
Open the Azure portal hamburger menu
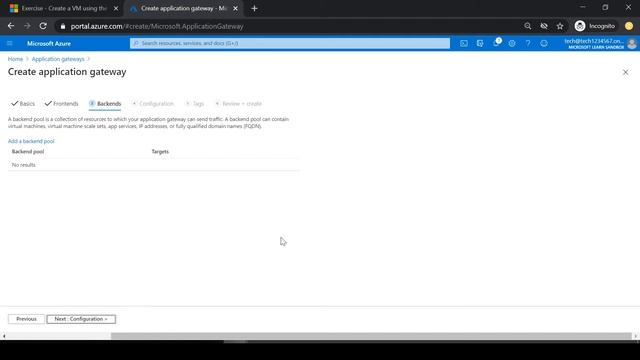pos(10,43)
